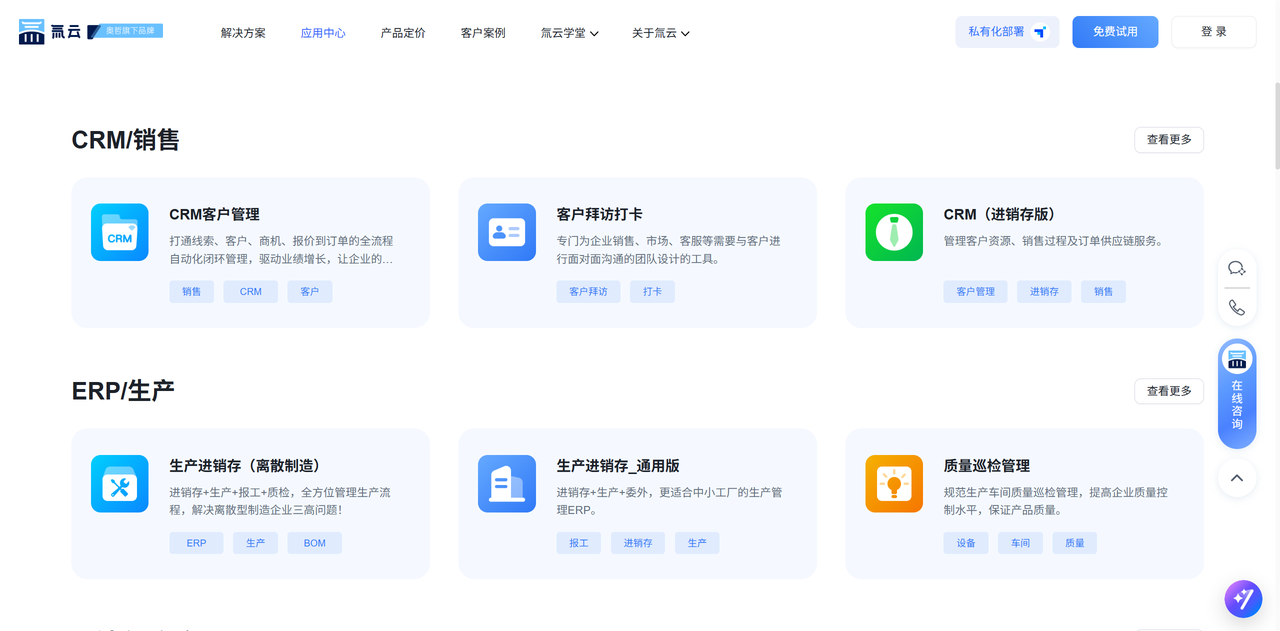The image size is (1280, 631).
Task: Click the phone contact icon
Action: [x=1237, y=307]
